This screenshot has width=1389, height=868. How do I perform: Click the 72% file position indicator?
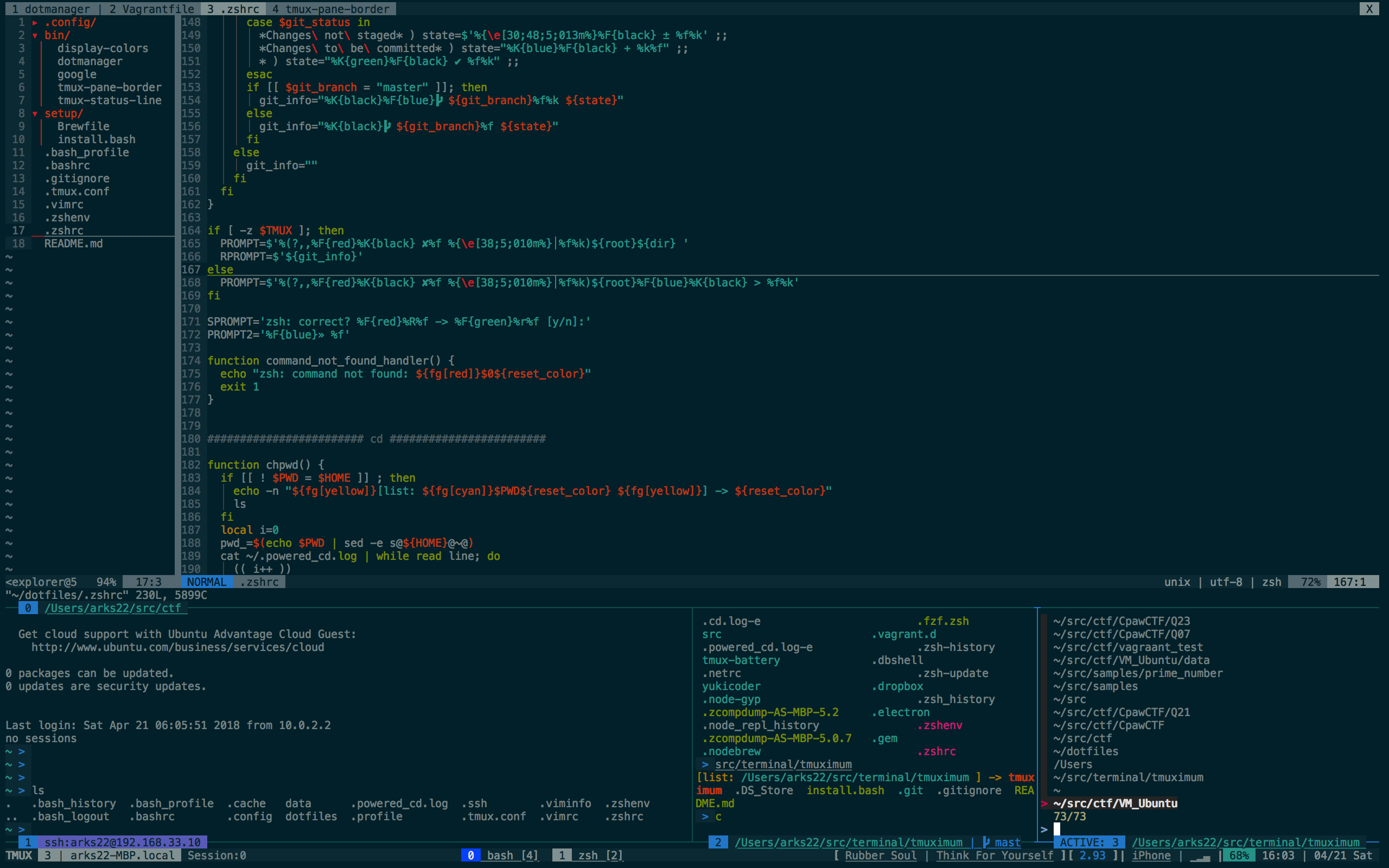tap(1310, 582)
